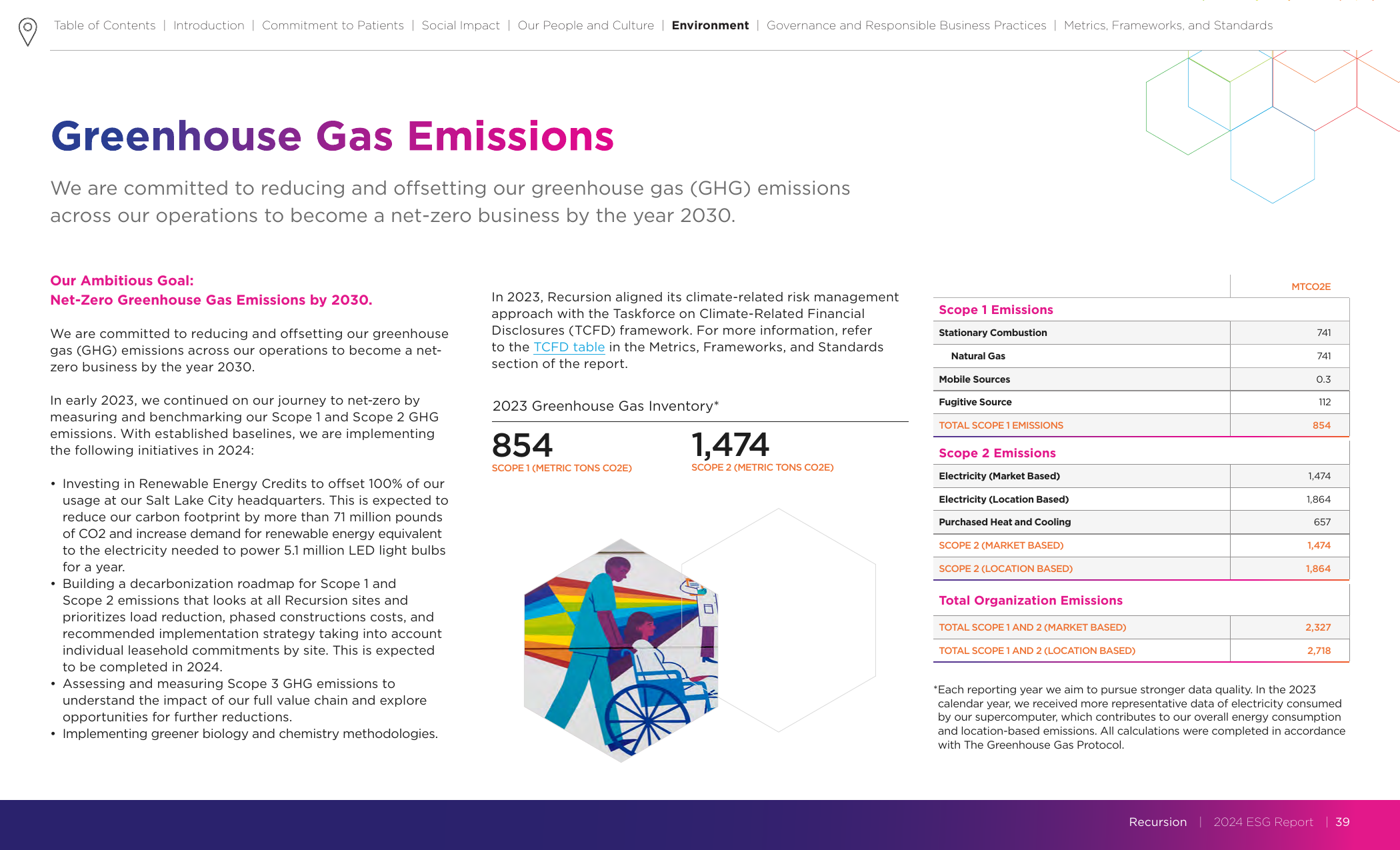
Task: Click the Scope 1 Emissions table heading
Action: pyautogui.click(x=996, y=310)
